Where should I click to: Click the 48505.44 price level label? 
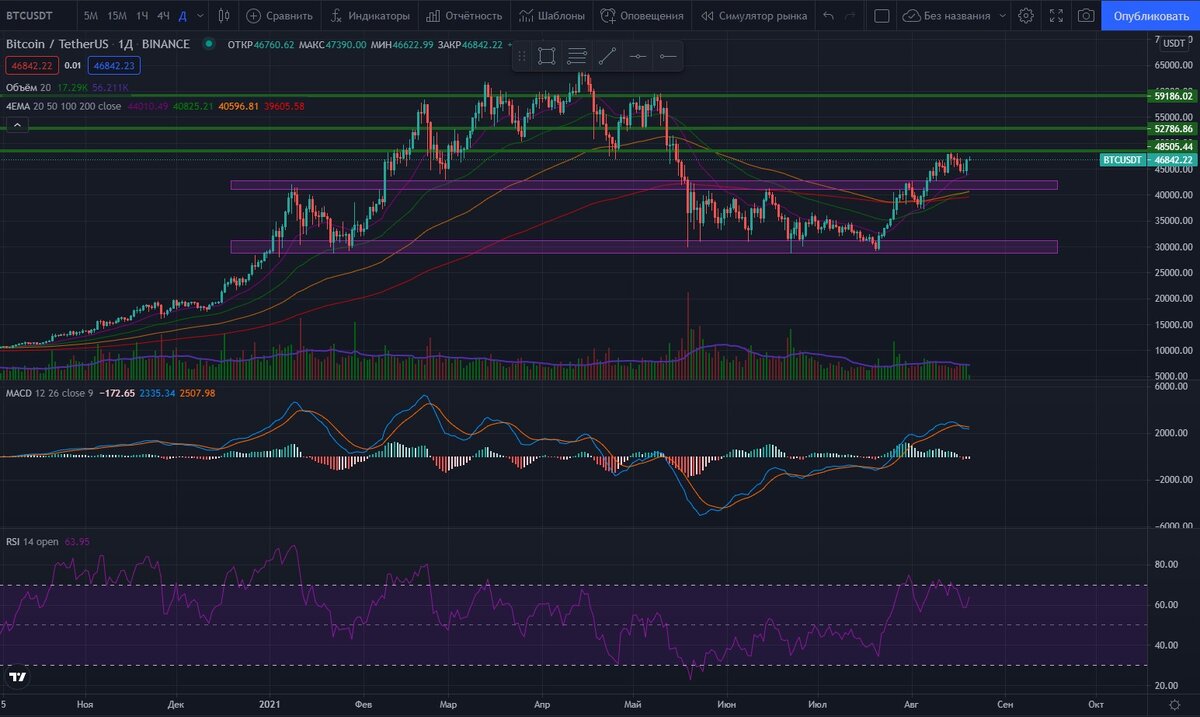1174,146
